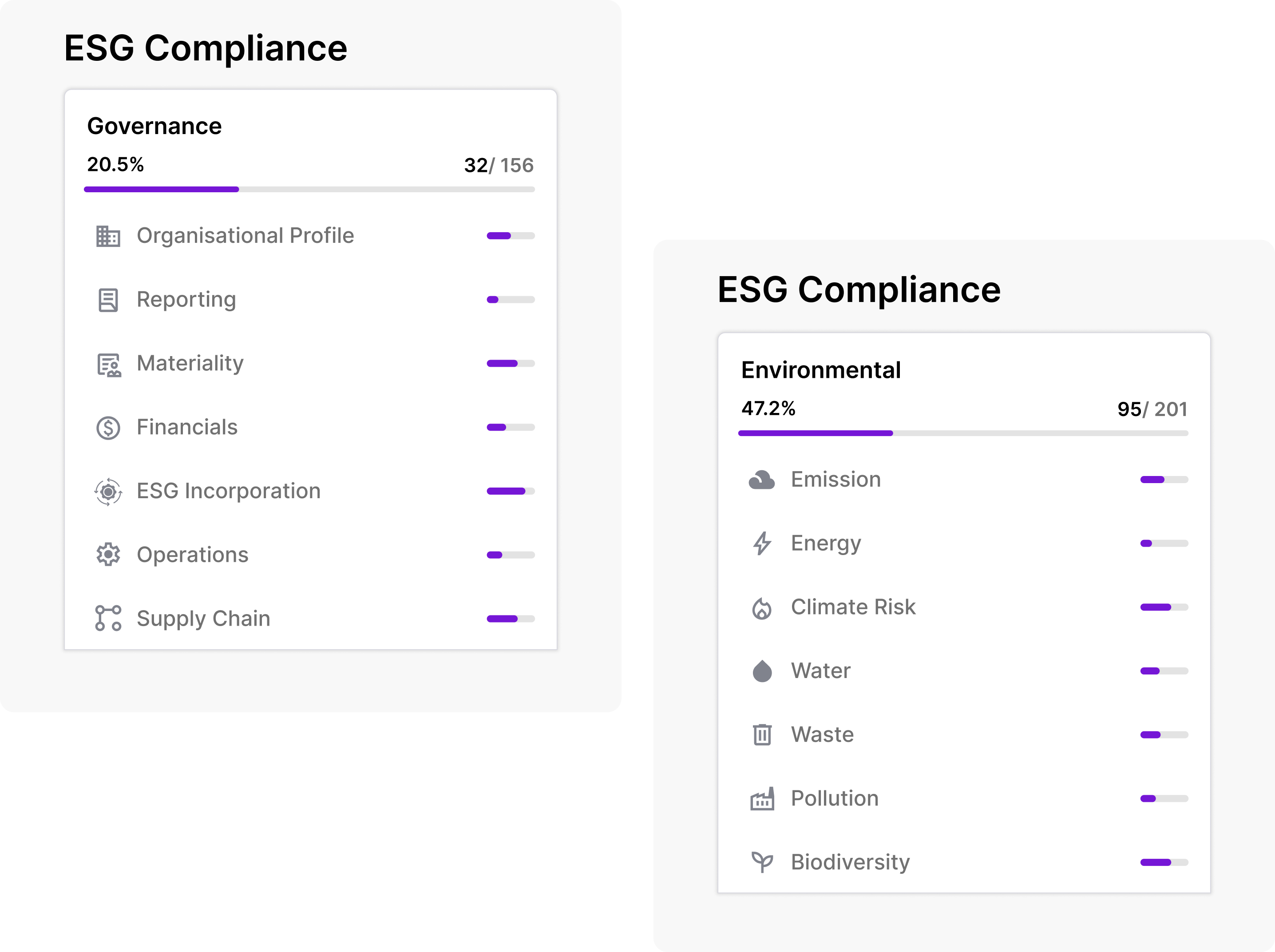Click the Pollution factory icon
This screenshot has width=1275, height=952.
(762, 799)
